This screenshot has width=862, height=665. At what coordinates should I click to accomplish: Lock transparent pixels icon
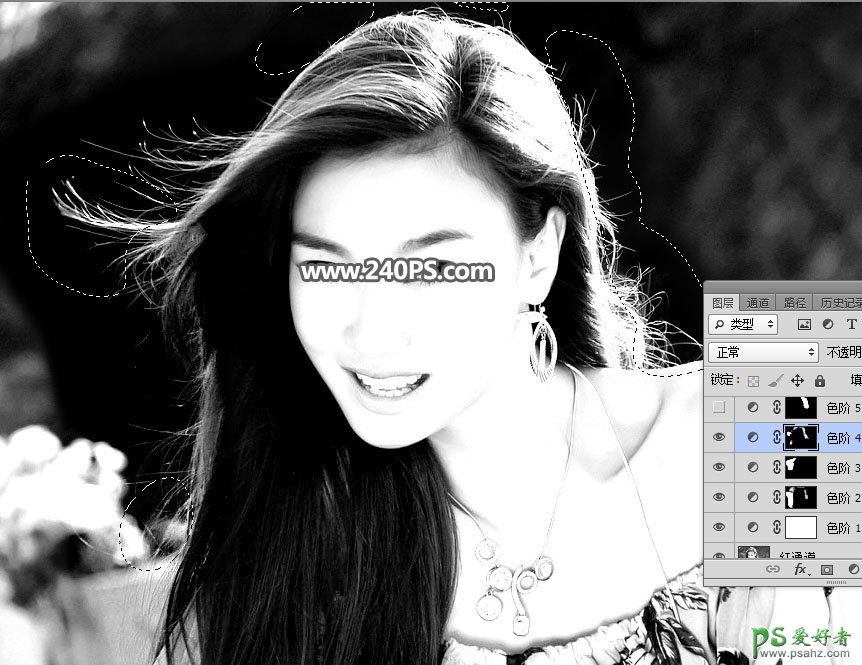(754, 381)
